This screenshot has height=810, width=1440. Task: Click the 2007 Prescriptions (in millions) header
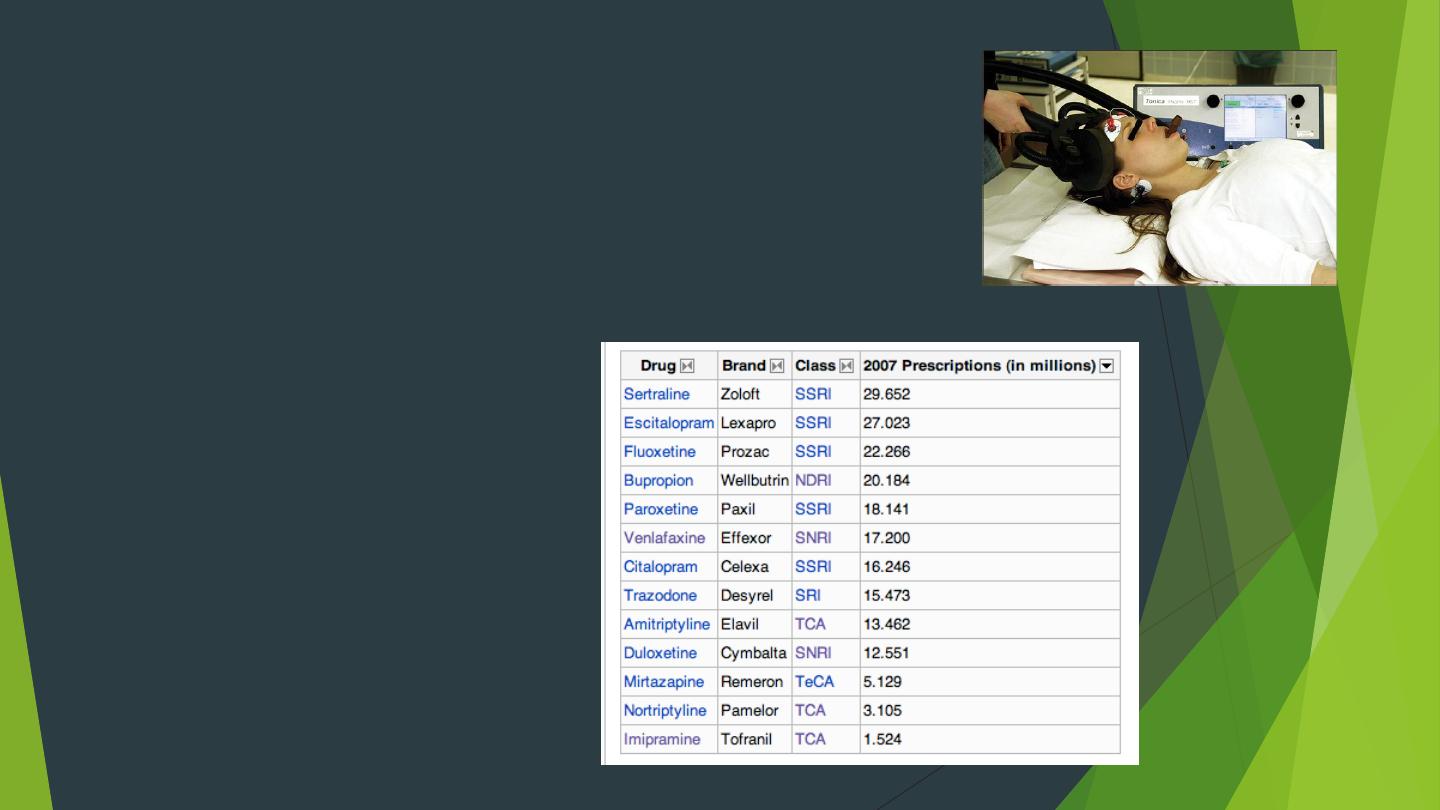tap(979, 366)
